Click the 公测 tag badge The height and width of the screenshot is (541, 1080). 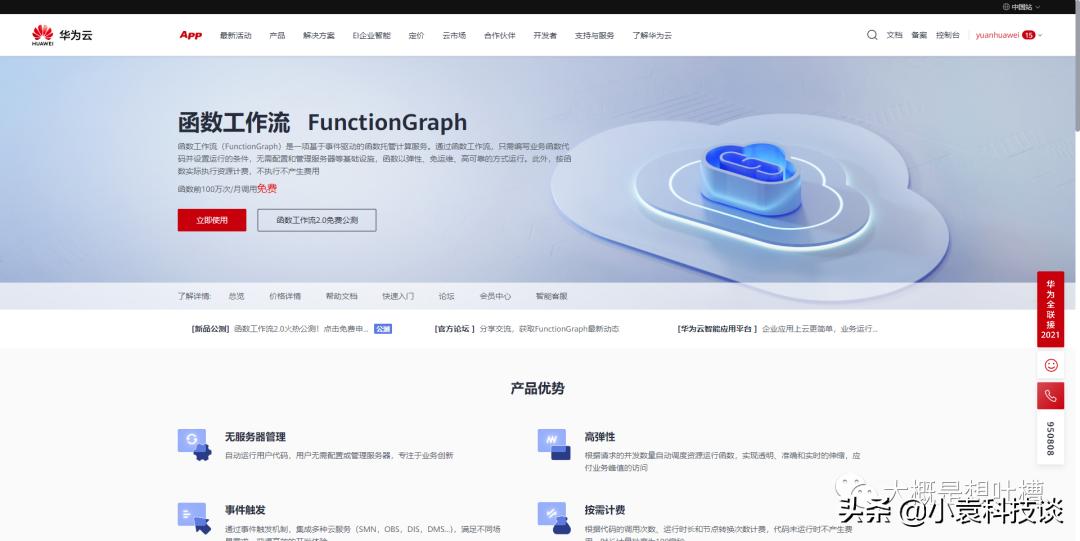[383, 329]
